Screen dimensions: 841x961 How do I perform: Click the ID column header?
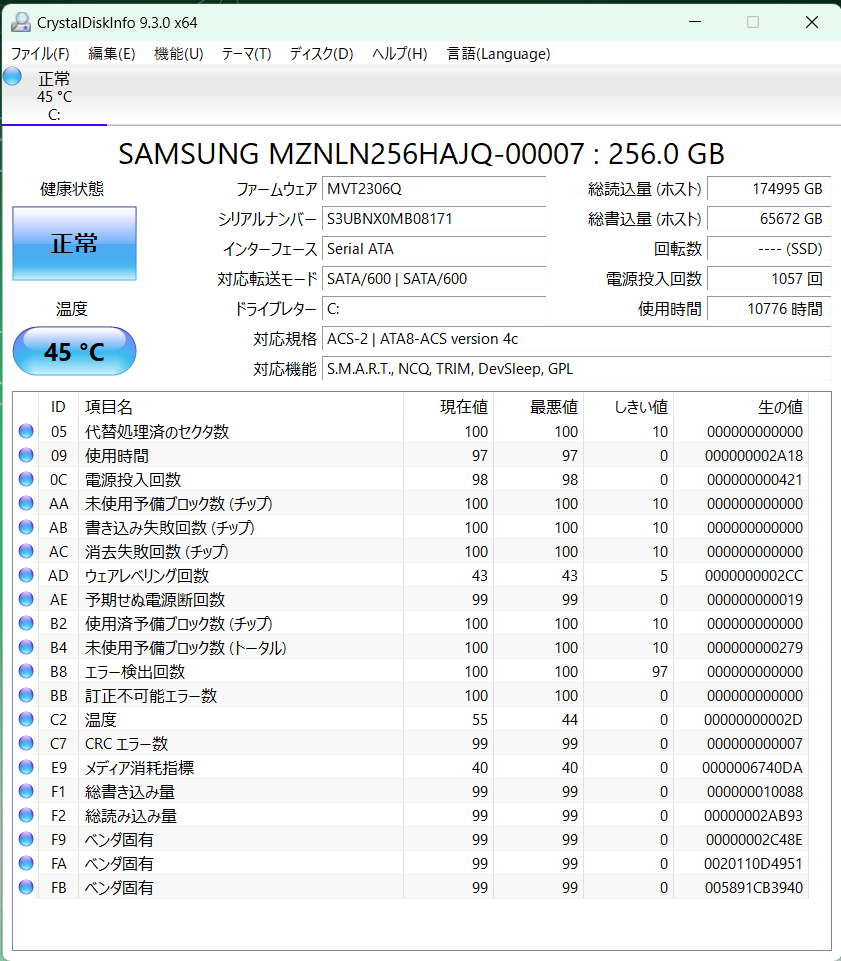(x=58, y=407)
